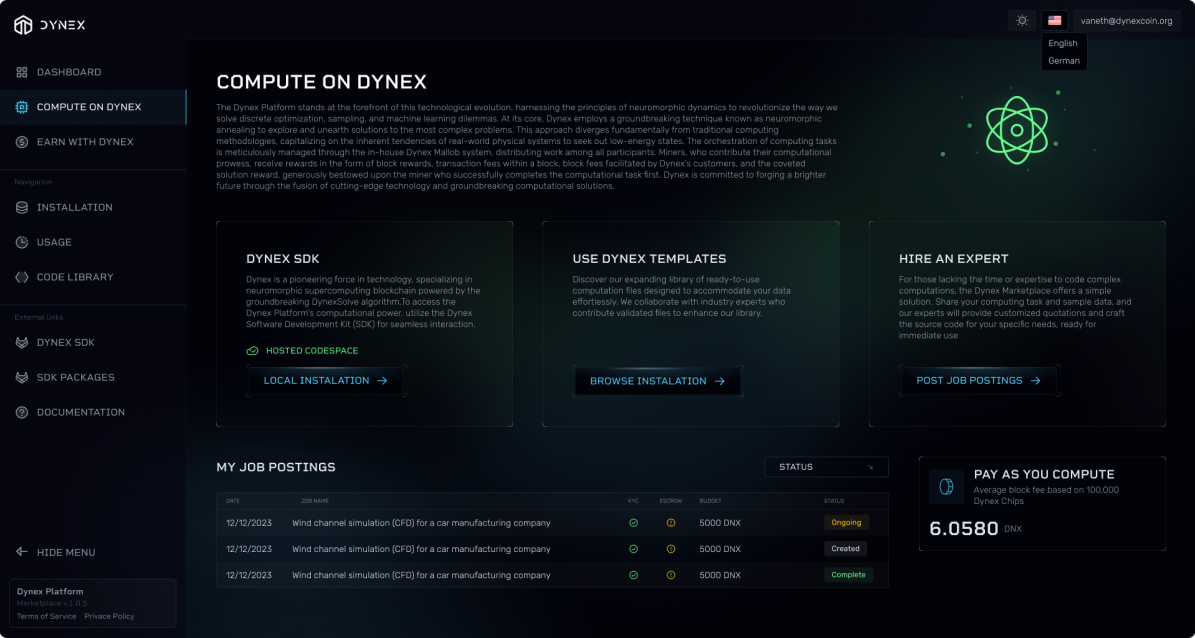This screenshot has height=638, width=1195.
Task: Click escrow warning icon in Ongoing row
Action: click(x=671, y=523)
